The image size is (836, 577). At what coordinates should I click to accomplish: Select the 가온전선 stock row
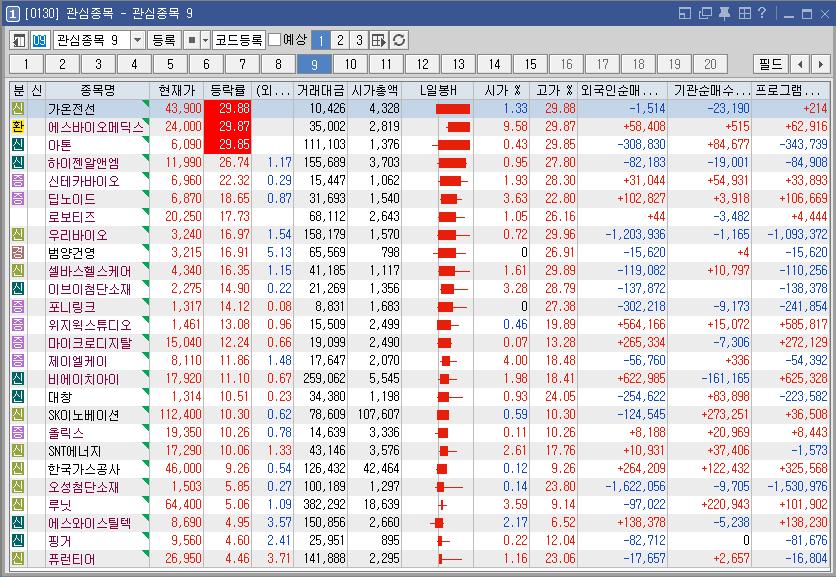click(419, 108)
